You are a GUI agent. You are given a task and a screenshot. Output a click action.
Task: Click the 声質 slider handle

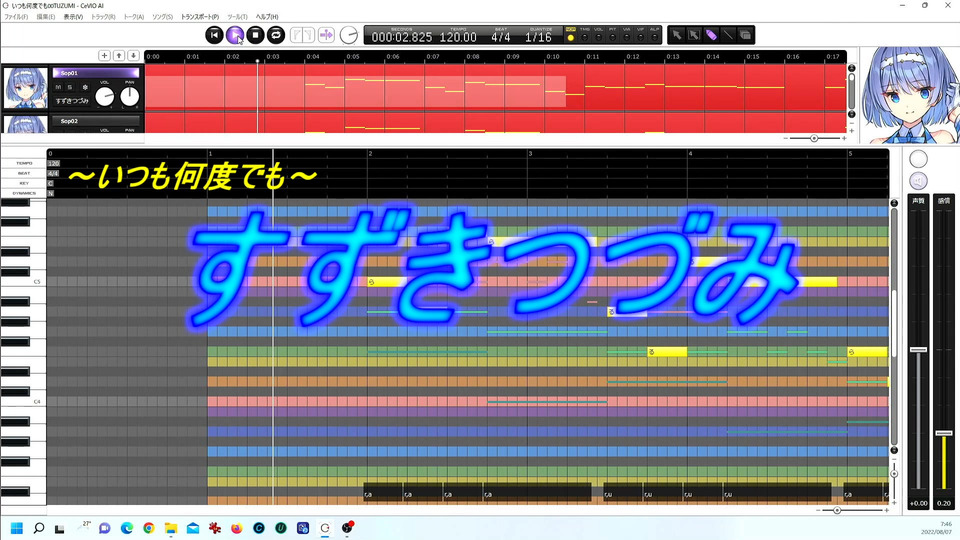click(918, 350)
